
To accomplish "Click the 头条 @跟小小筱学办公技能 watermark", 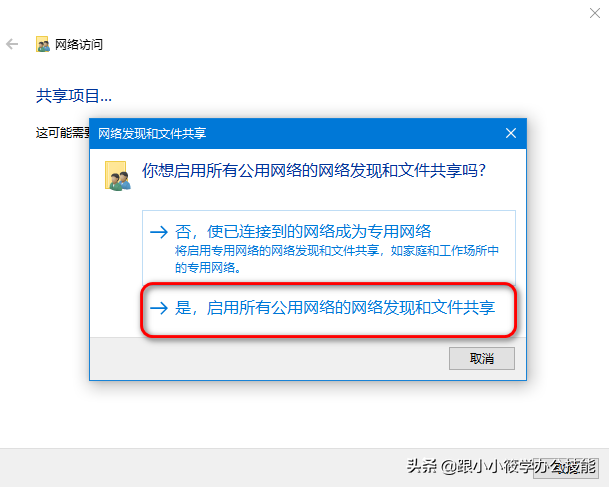I will click(501, 466).
